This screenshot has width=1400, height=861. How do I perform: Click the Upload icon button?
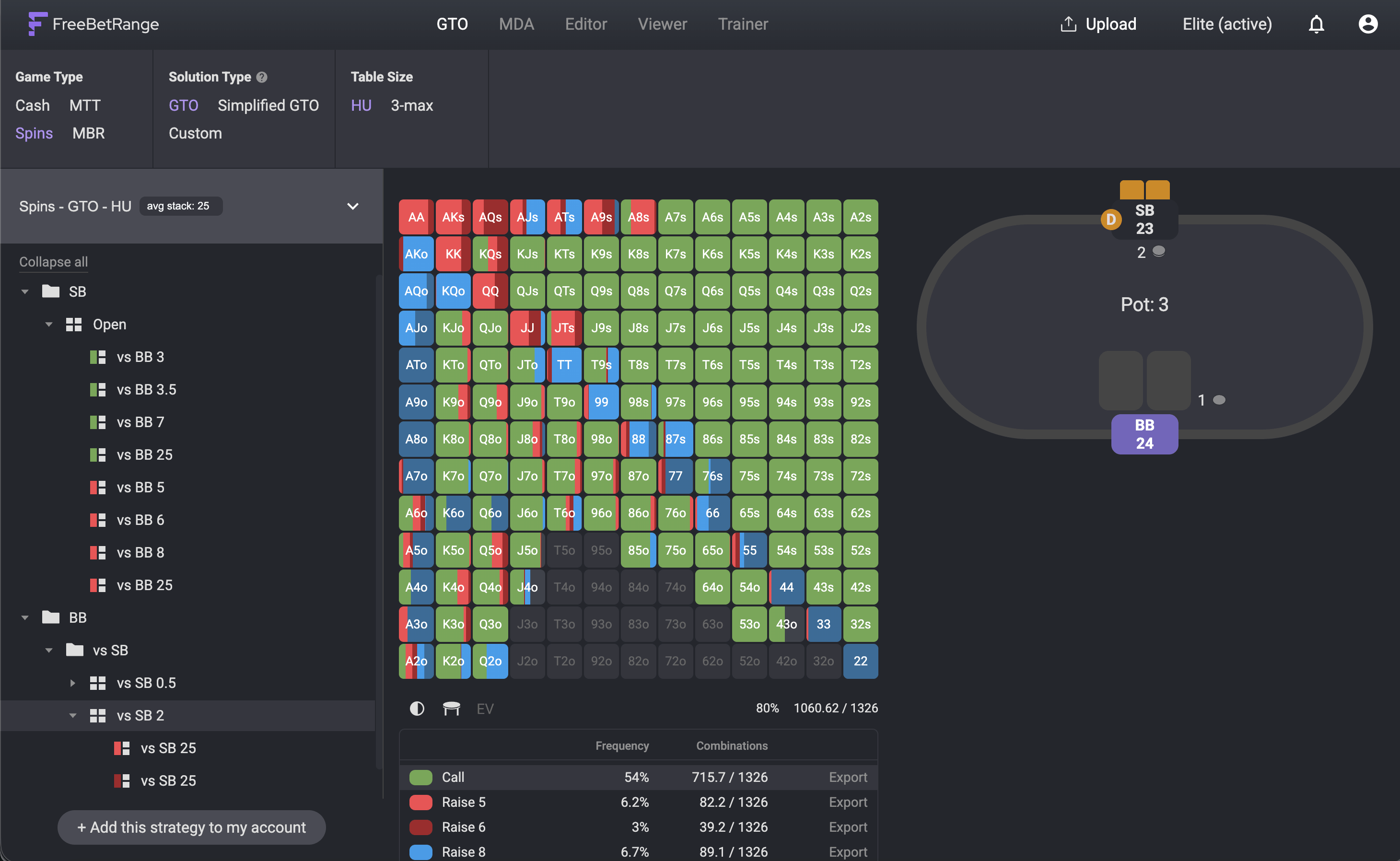(1068, 24)
